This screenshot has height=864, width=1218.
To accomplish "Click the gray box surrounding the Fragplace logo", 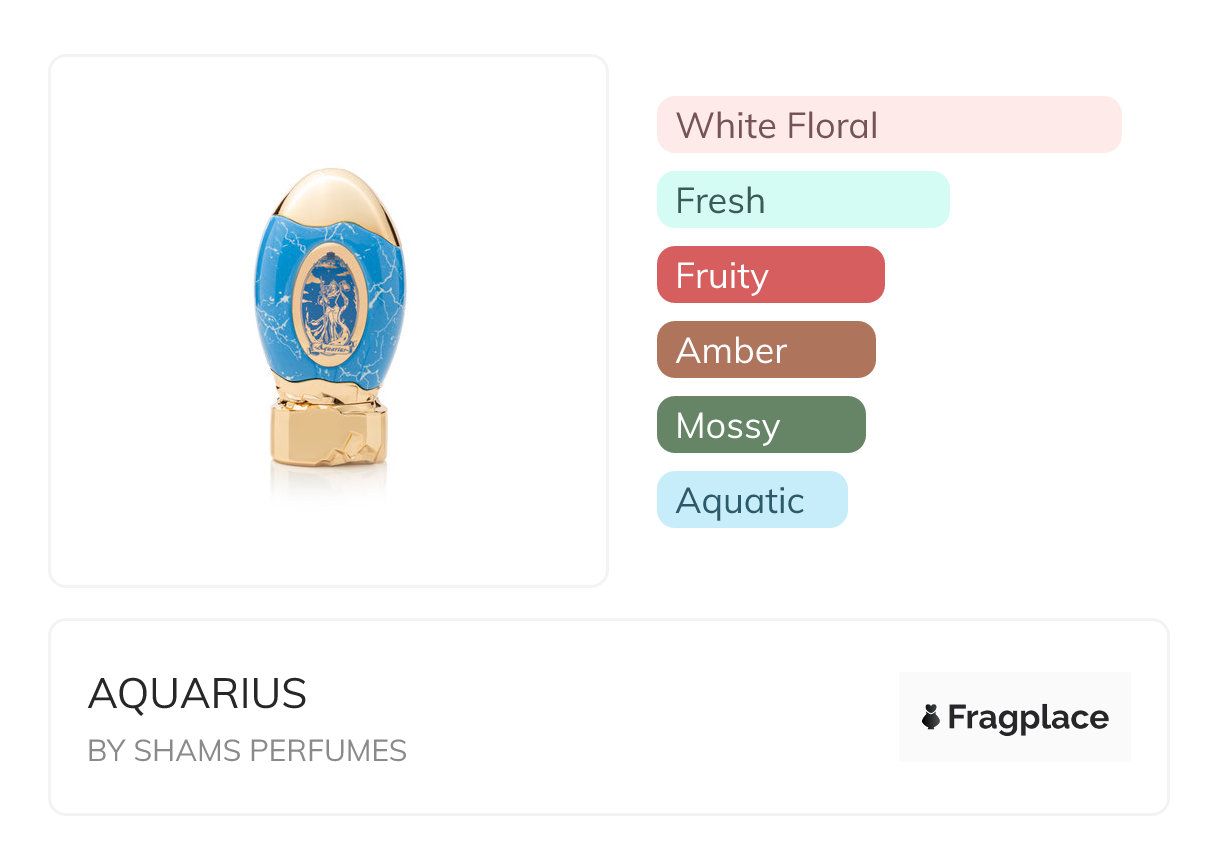I will coord(1015,717).
